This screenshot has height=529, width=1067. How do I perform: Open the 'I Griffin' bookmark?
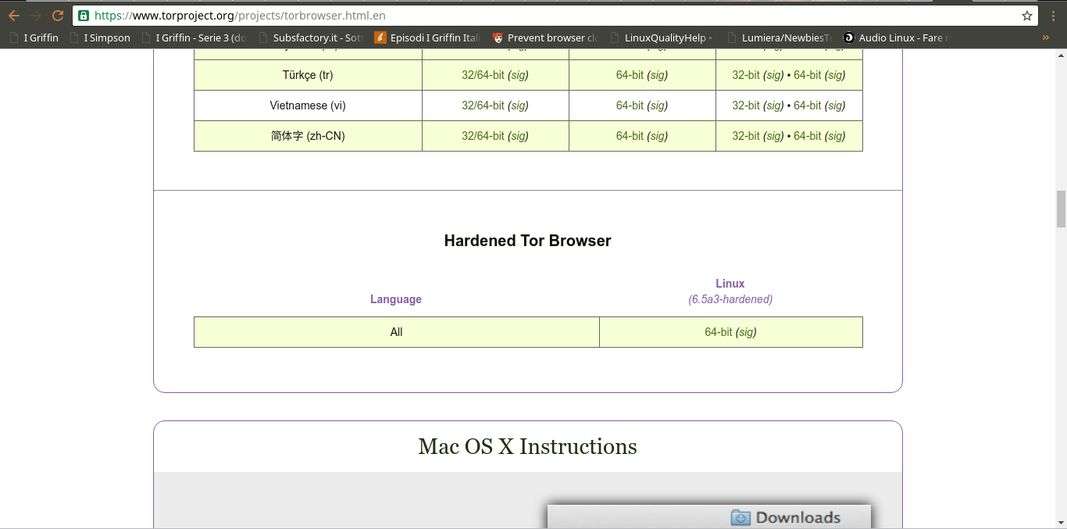click(34, 38)
